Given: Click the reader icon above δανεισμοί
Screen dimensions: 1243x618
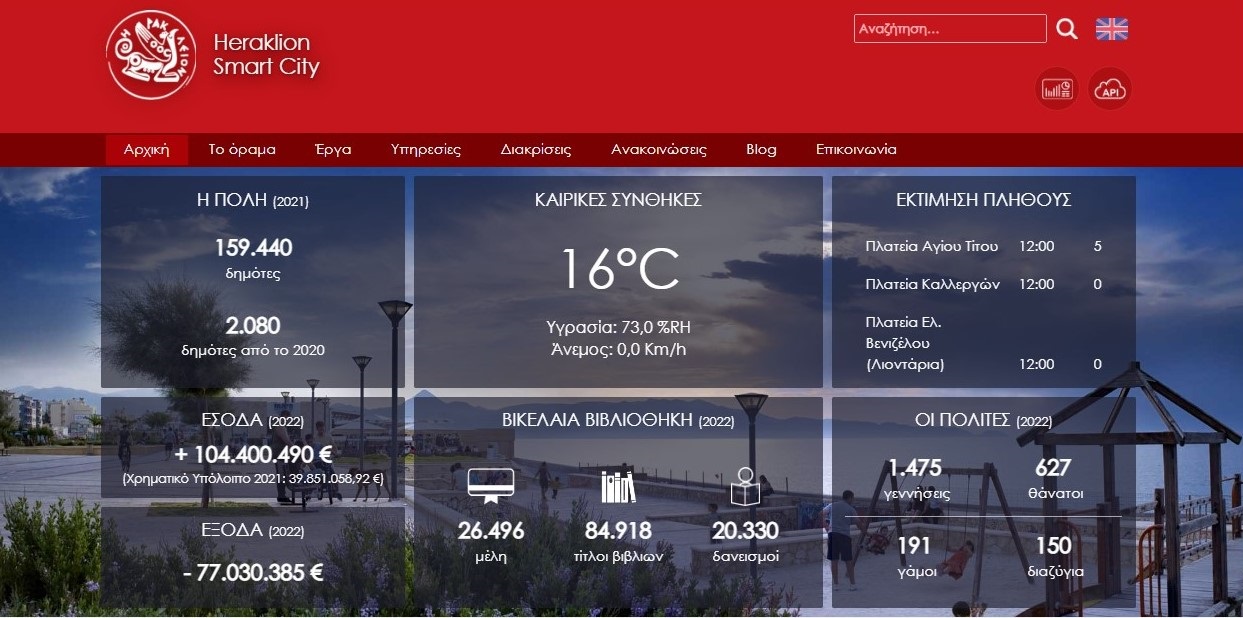Looking at the screenshot, I should tap(745, 486).
